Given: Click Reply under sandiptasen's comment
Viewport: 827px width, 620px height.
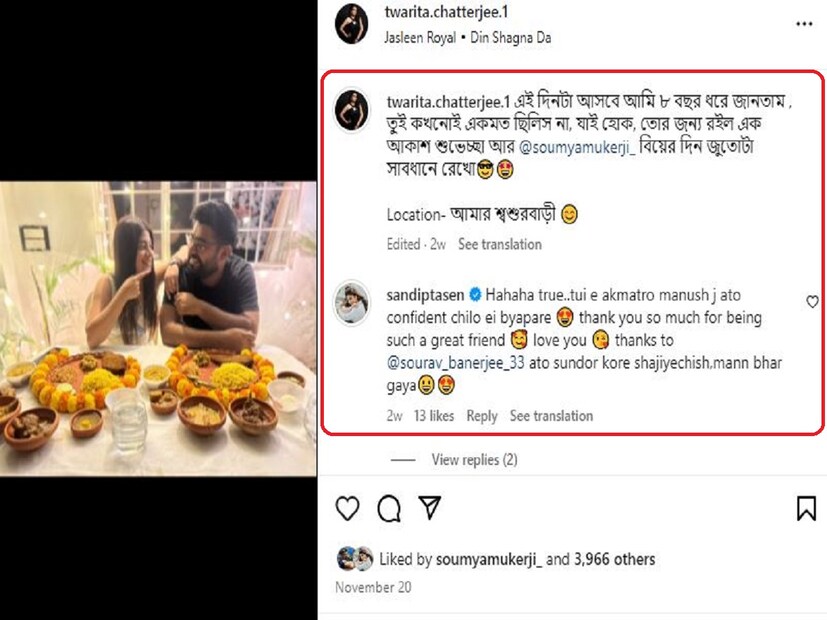Looking at the screenshot, I should [x=482, y=416].
